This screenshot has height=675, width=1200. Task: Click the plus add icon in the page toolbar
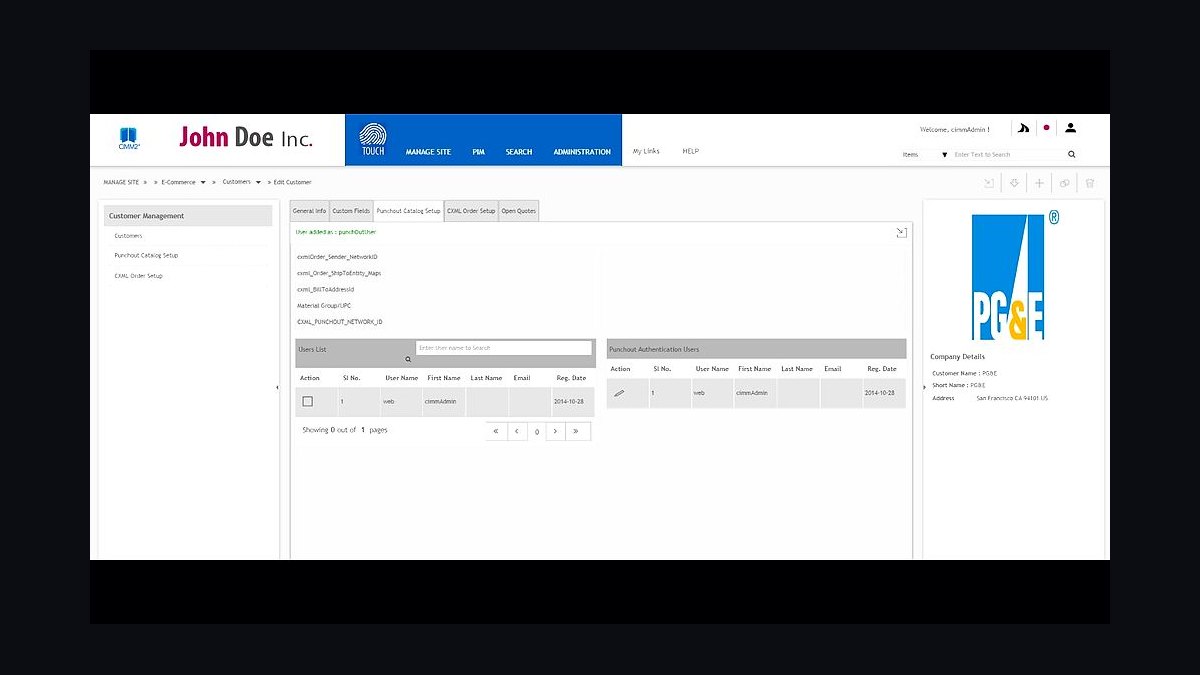tap(1039, 183)
